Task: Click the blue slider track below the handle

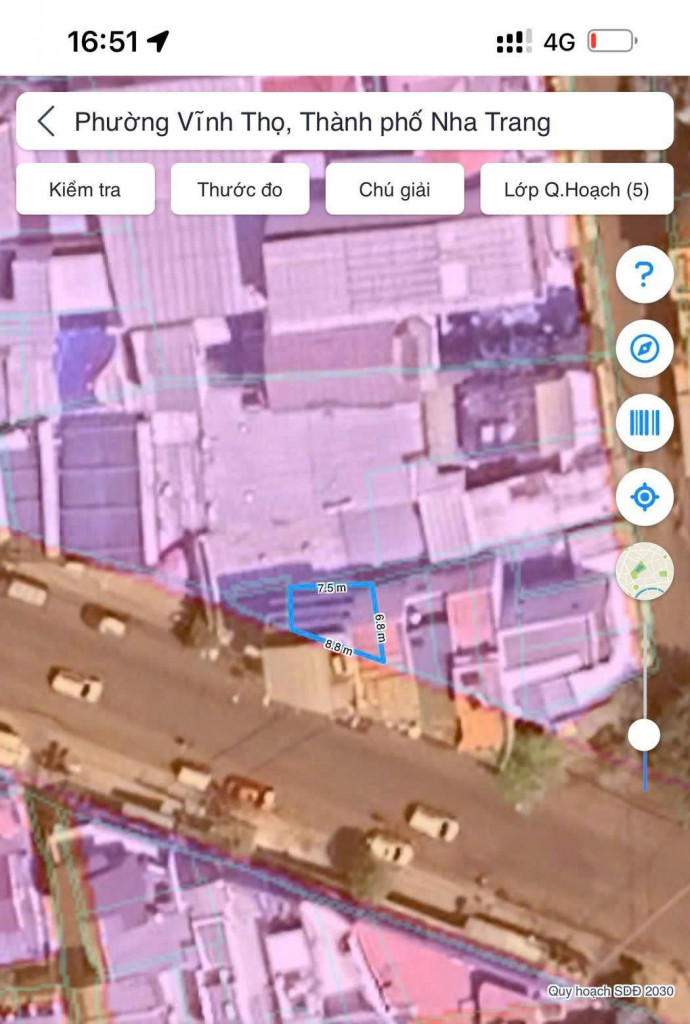Action: (x=645, y=770)
